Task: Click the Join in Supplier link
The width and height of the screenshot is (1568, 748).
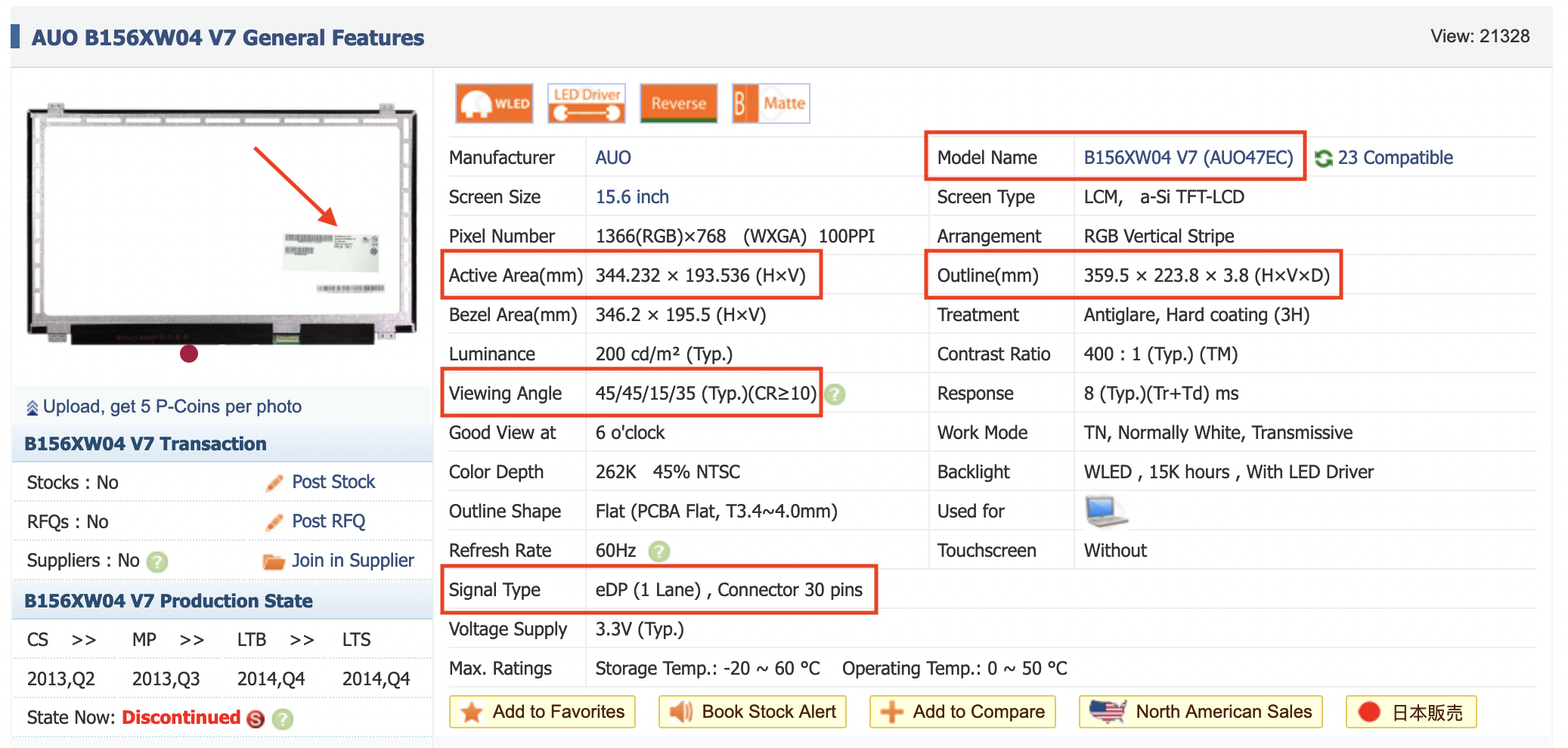Action: 353,561
